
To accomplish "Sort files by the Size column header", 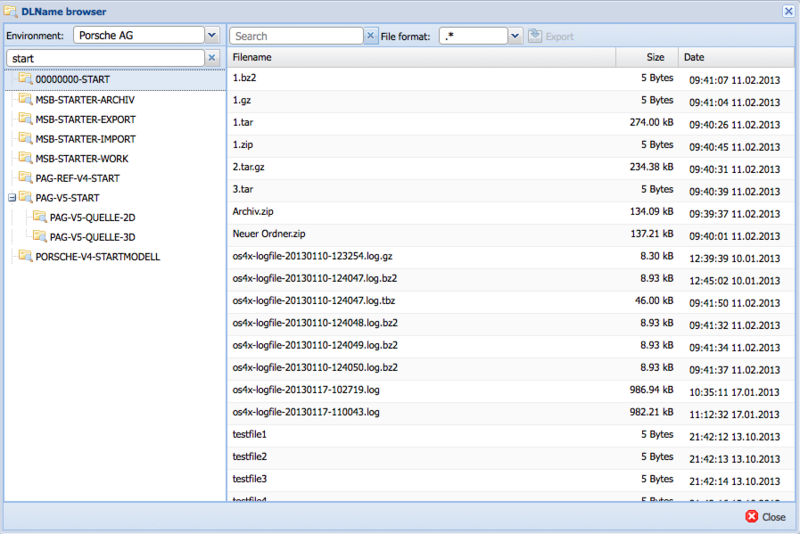I will click(x=647, y=57).
